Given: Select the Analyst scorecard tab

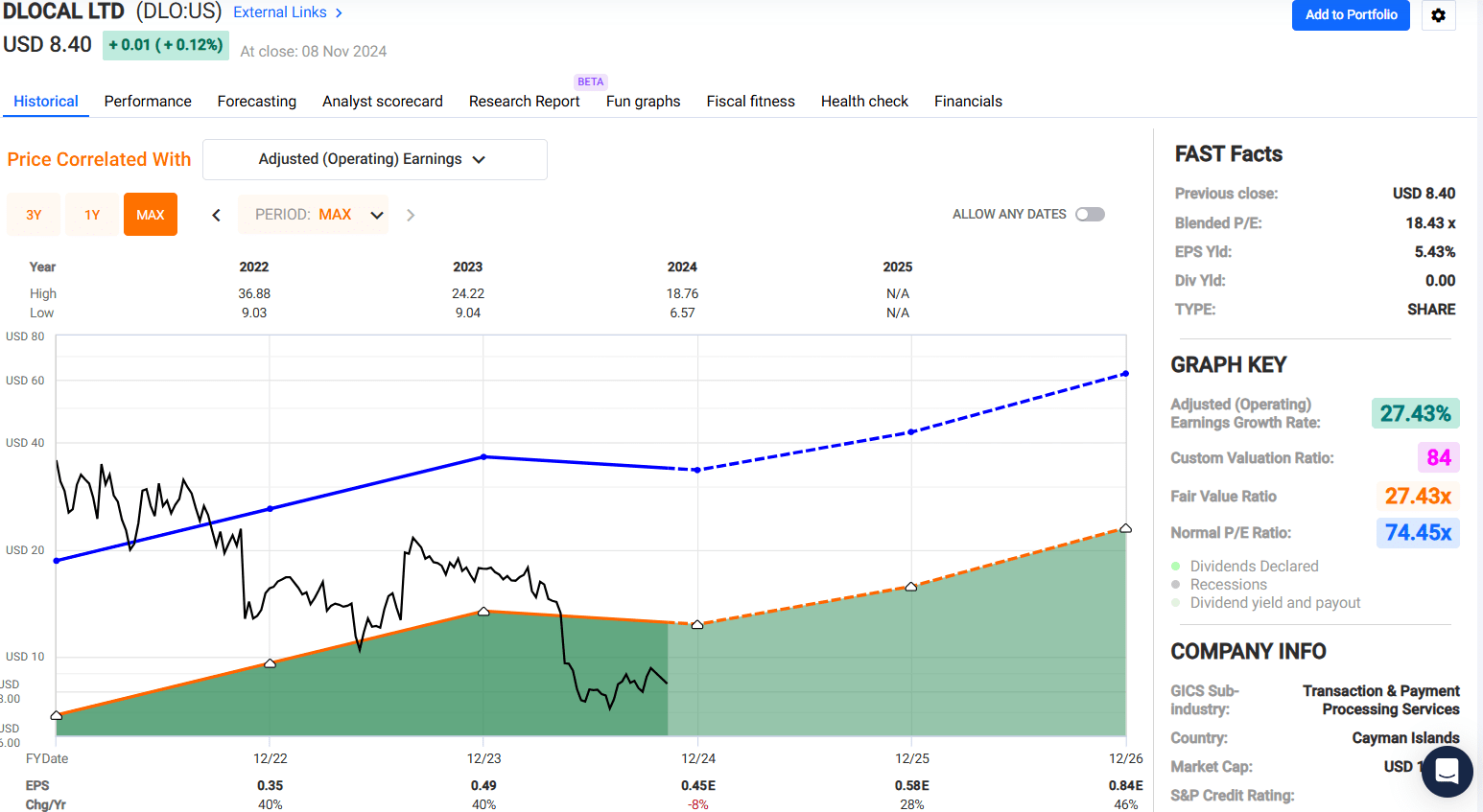Looking at the screenshot, I should [383, 101].
